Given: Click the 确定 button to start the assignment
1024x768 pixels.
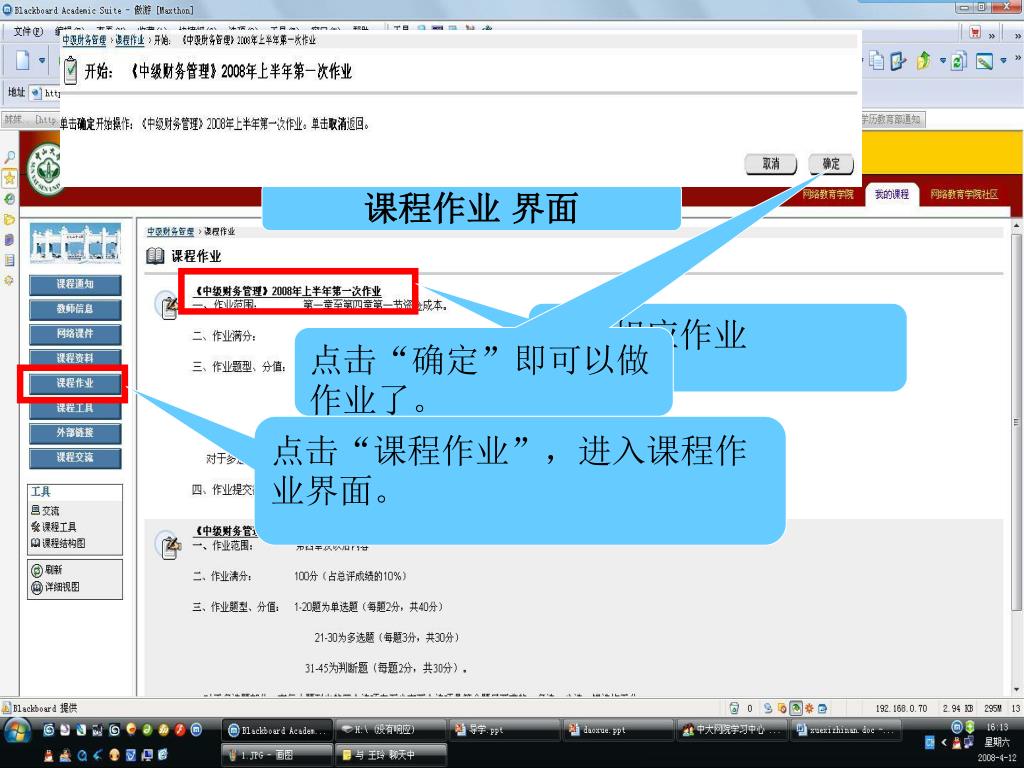Looking at the screenshot, I should (830, 165).
